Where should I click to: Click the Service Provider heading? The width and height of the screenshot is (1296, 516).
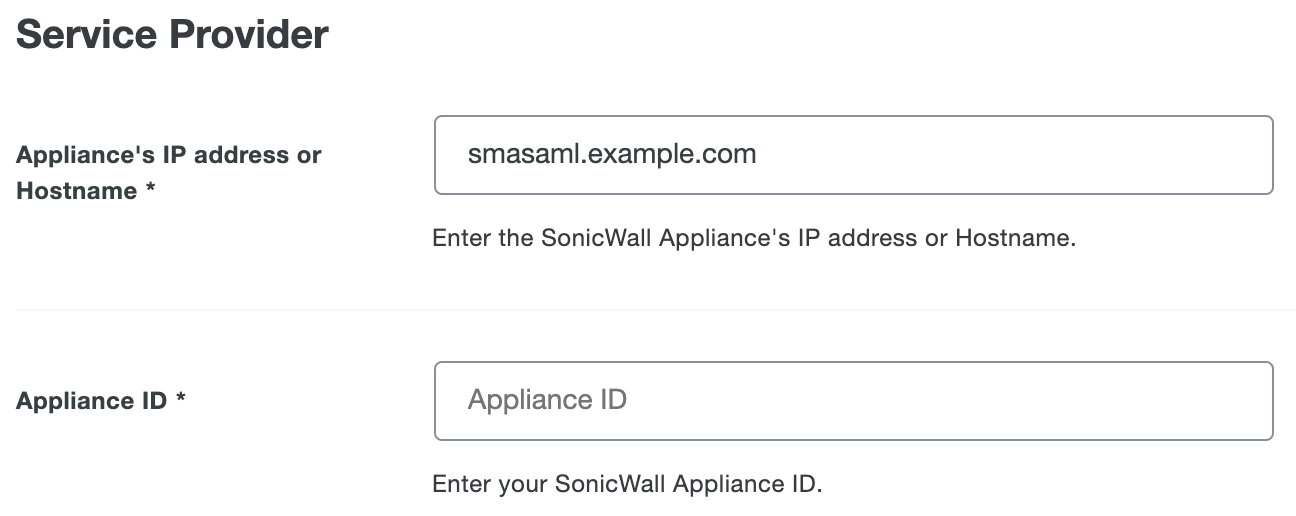coord(173,35)
